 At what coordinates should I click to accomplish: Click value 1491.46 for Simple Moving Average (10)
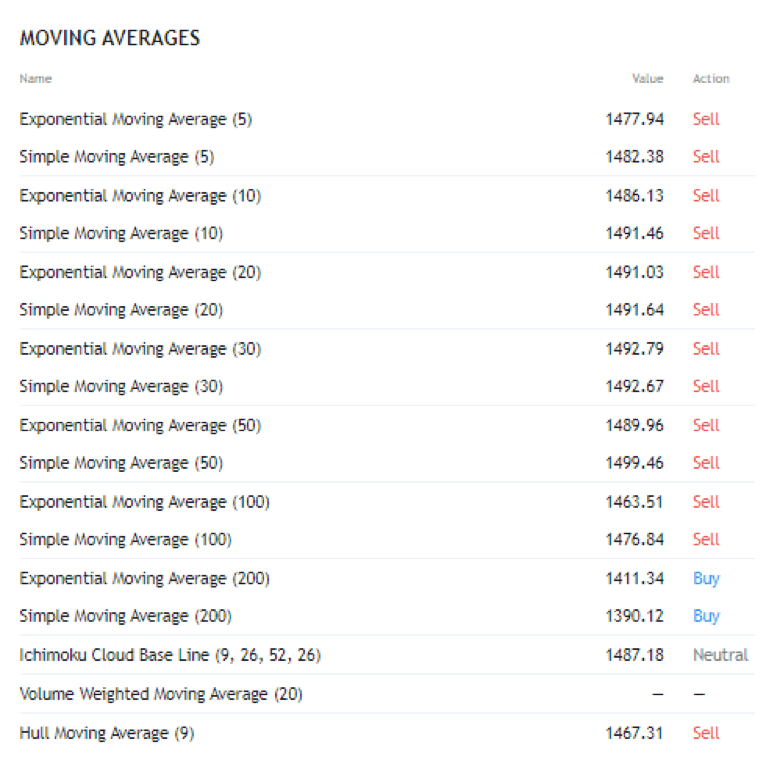[634, 234]
